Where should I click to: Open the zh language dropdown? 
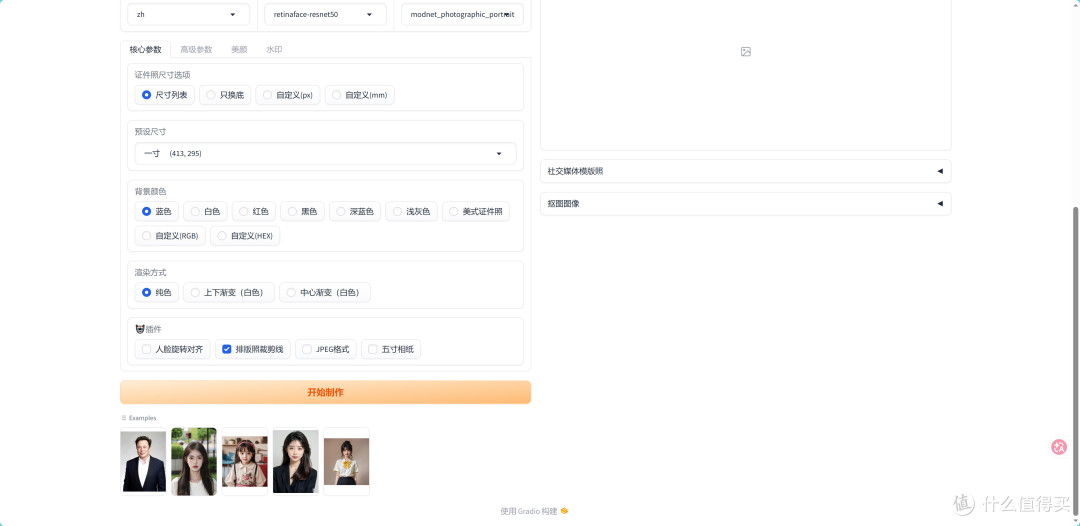click(189, 14)
